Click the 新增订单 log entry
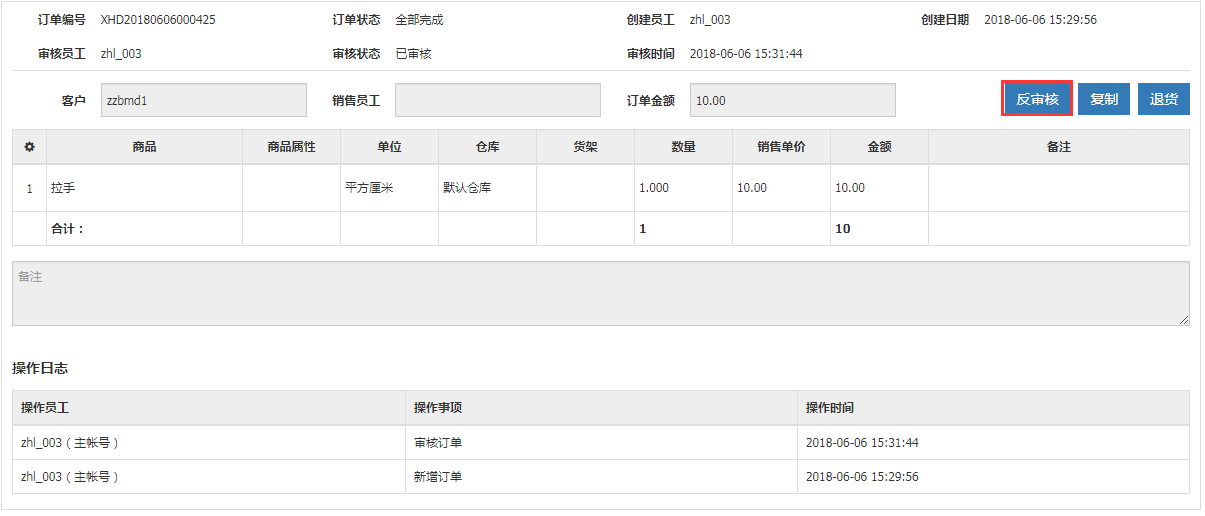1205x516 pixels. pyautogui.click(x=438, y=477)
